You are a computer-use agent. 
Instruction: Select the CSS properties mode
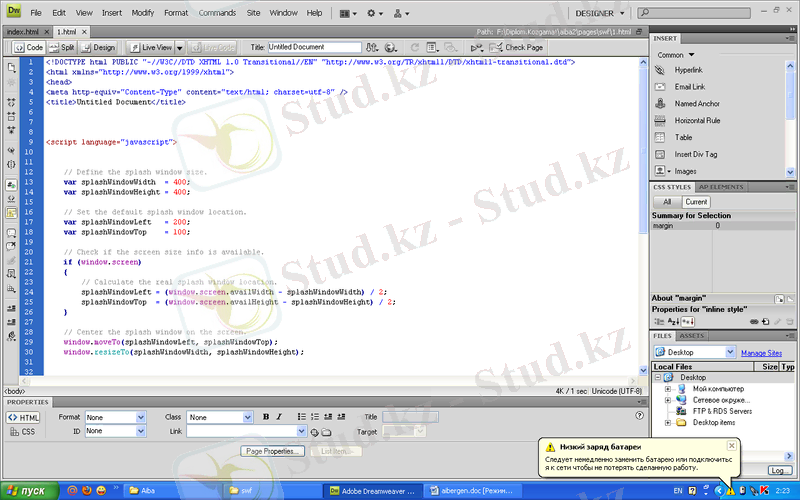[23, 432]
